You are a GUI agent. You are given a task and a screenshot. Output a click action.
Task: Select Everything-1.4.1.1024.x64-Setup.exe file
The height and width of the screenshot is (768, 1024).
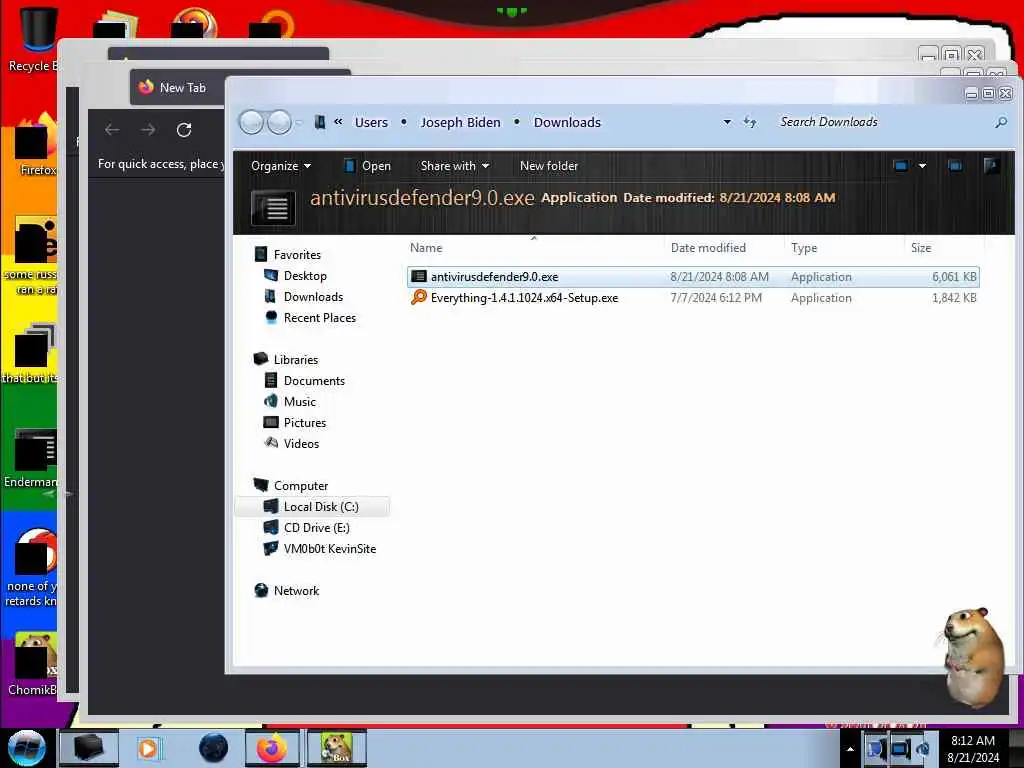coord(693,298)
